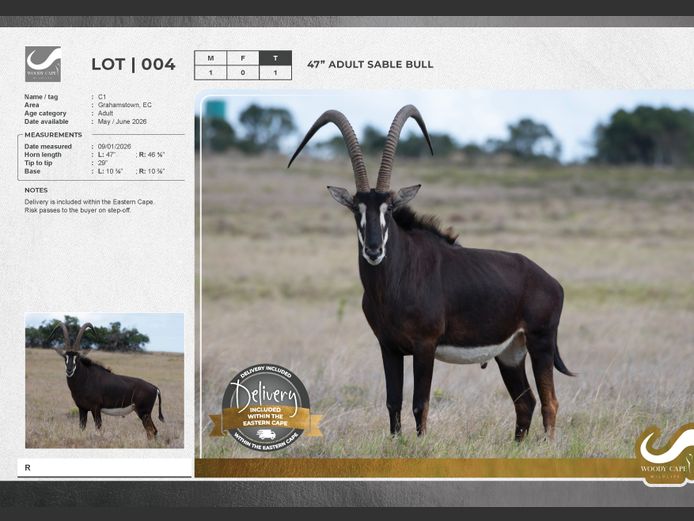This screenshot has width=694, height=521.
Task: Click the value 0 under F
Action: (243, 73)
